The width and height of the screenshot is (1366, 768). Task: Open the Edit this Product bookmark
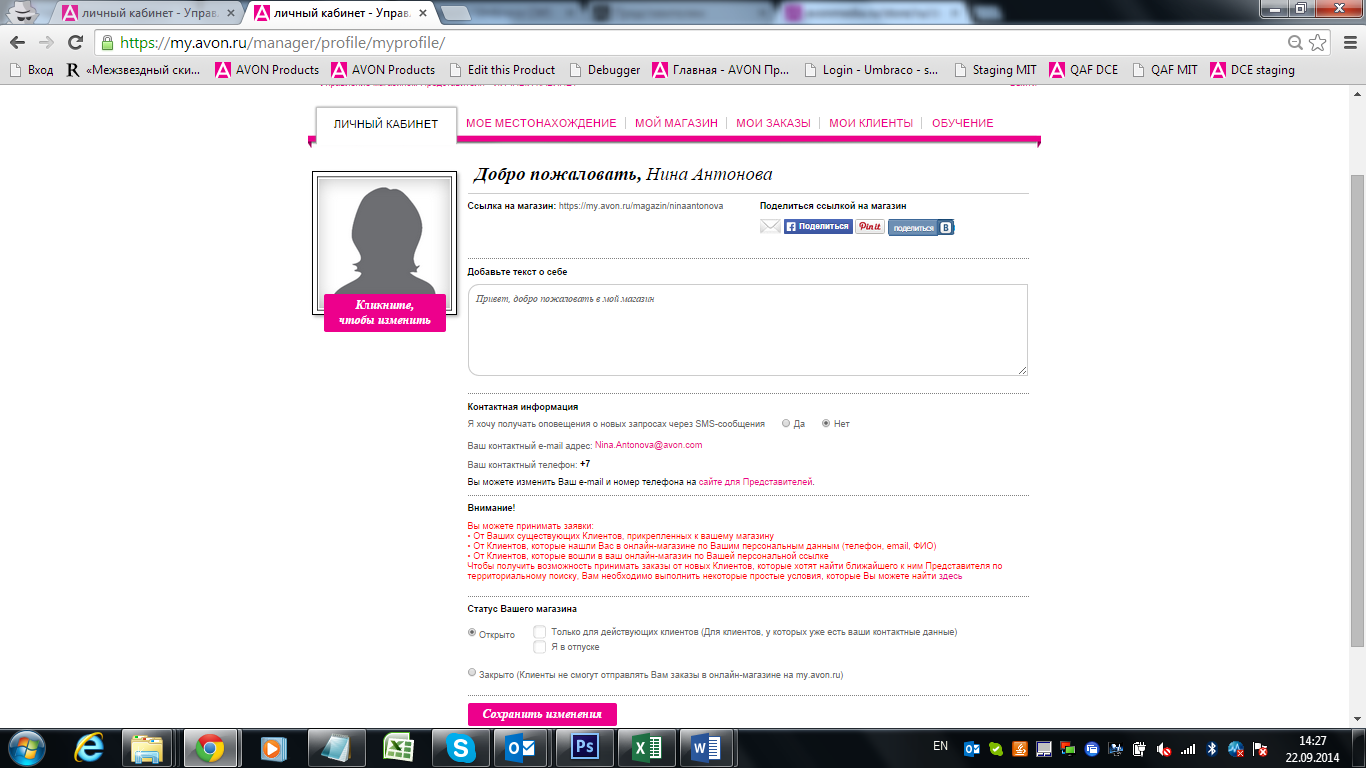[x=502, y=70]
